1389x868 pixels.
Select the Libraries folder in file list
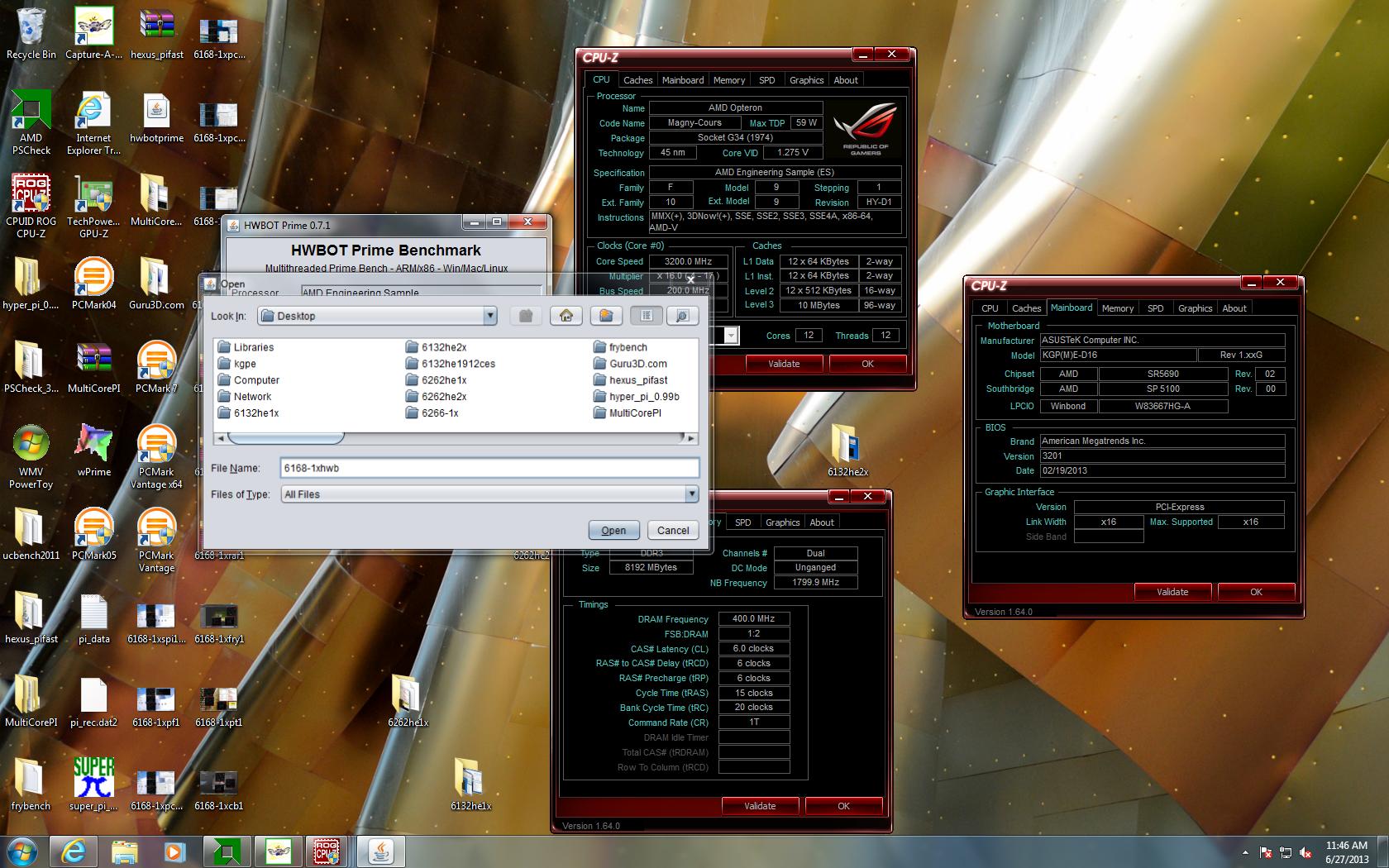coord(246,347)
